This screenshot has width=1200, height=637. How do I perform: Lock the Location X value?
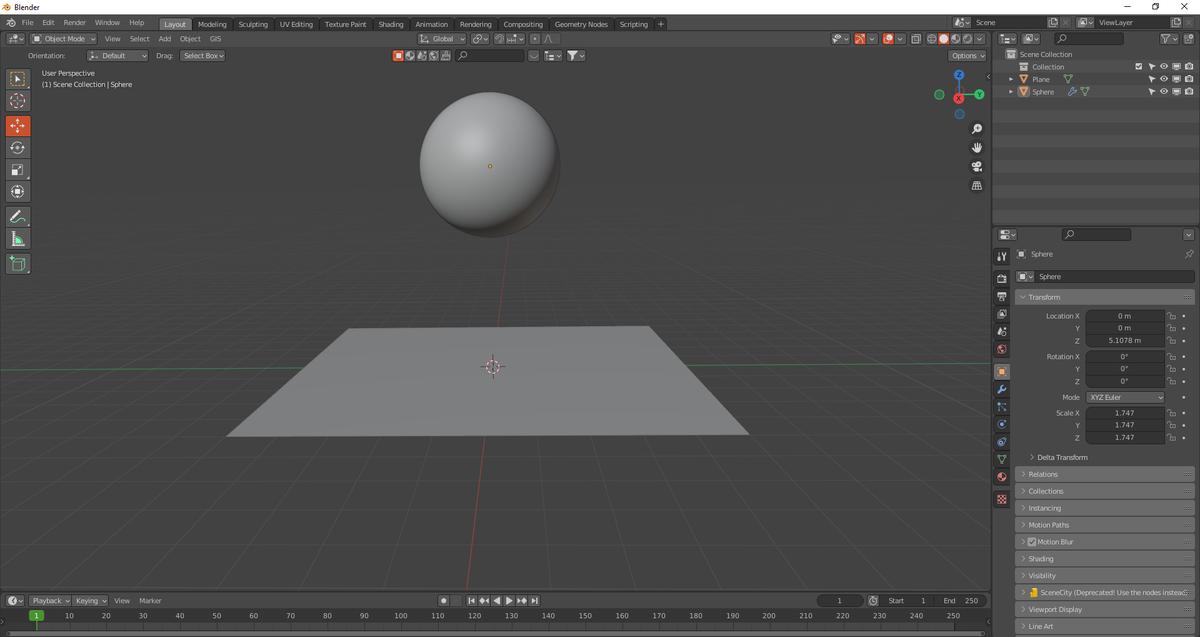tap(1171, 316)
